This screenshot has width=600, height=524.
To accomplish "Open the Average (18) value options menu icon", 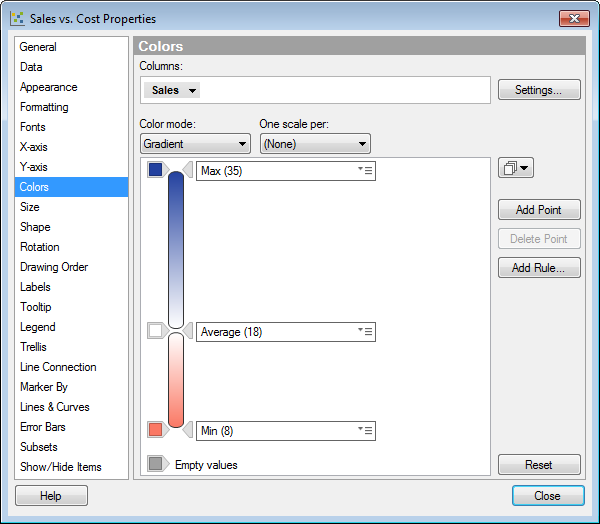I will tap(365, 331).
